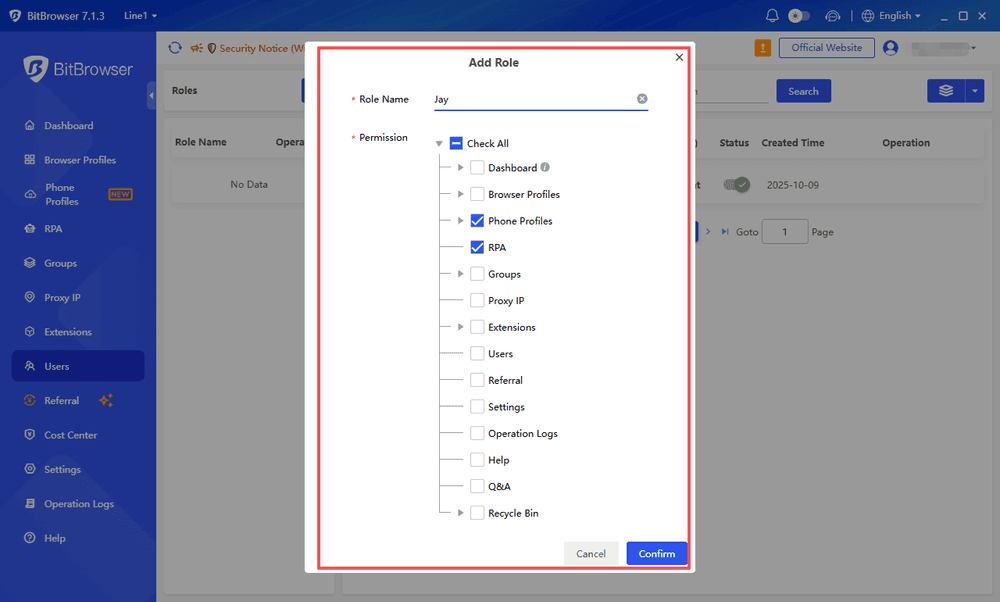Open the user account avatar icon
Image resolution: width=1000 pixels, height=602 pixels.
[891, 48]
